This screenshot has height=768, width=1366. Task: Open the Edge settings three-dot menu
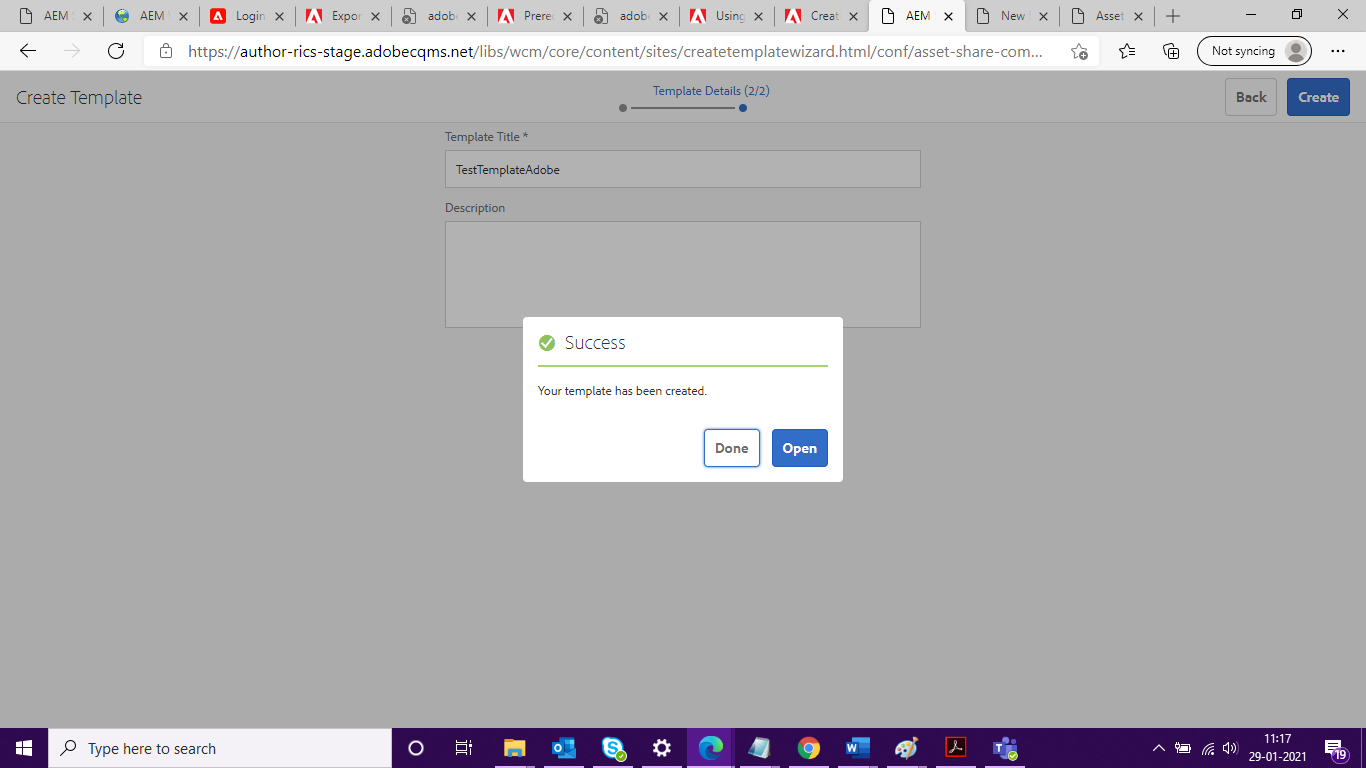click(x=1338, y=50)
